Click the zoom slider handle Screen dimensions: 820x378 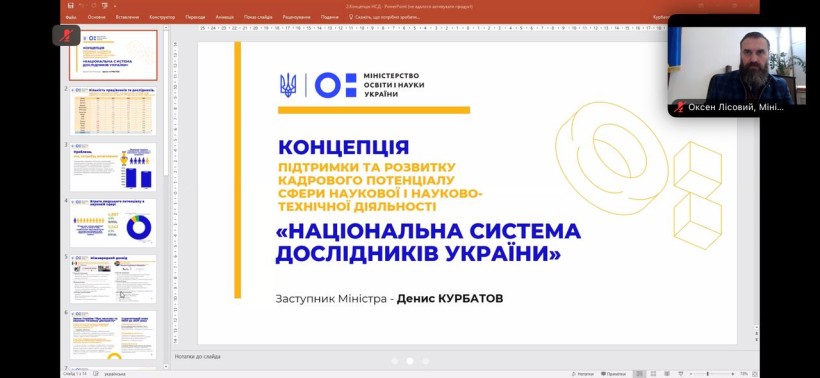point(708,374)
